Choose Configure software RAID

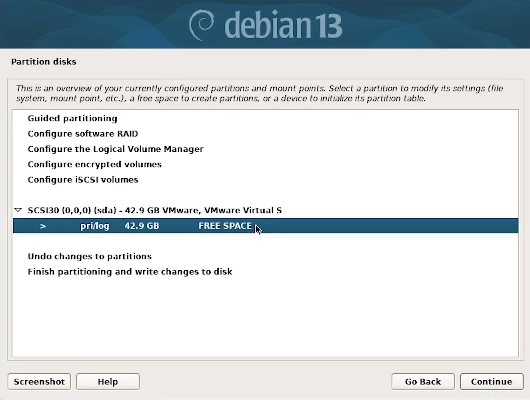[83, 134]
